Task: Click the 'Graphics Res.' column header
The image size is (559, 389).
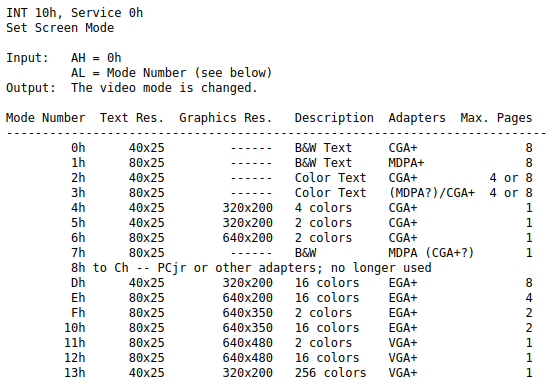Action: point(225,118)
